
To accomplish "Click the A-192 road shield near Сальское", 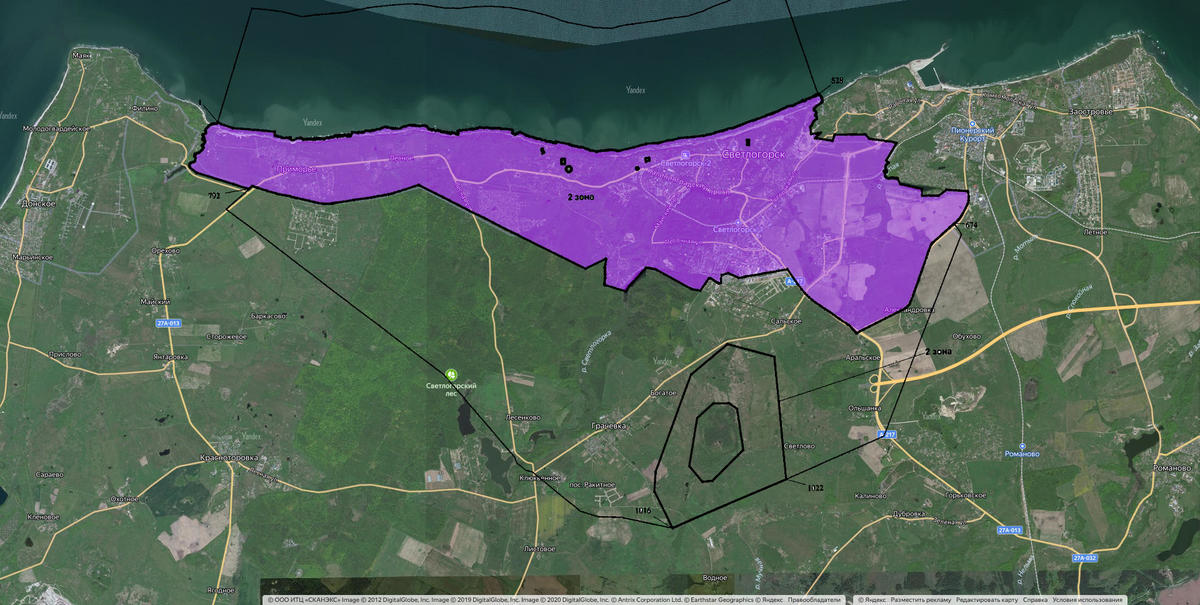I will (793, 283).
